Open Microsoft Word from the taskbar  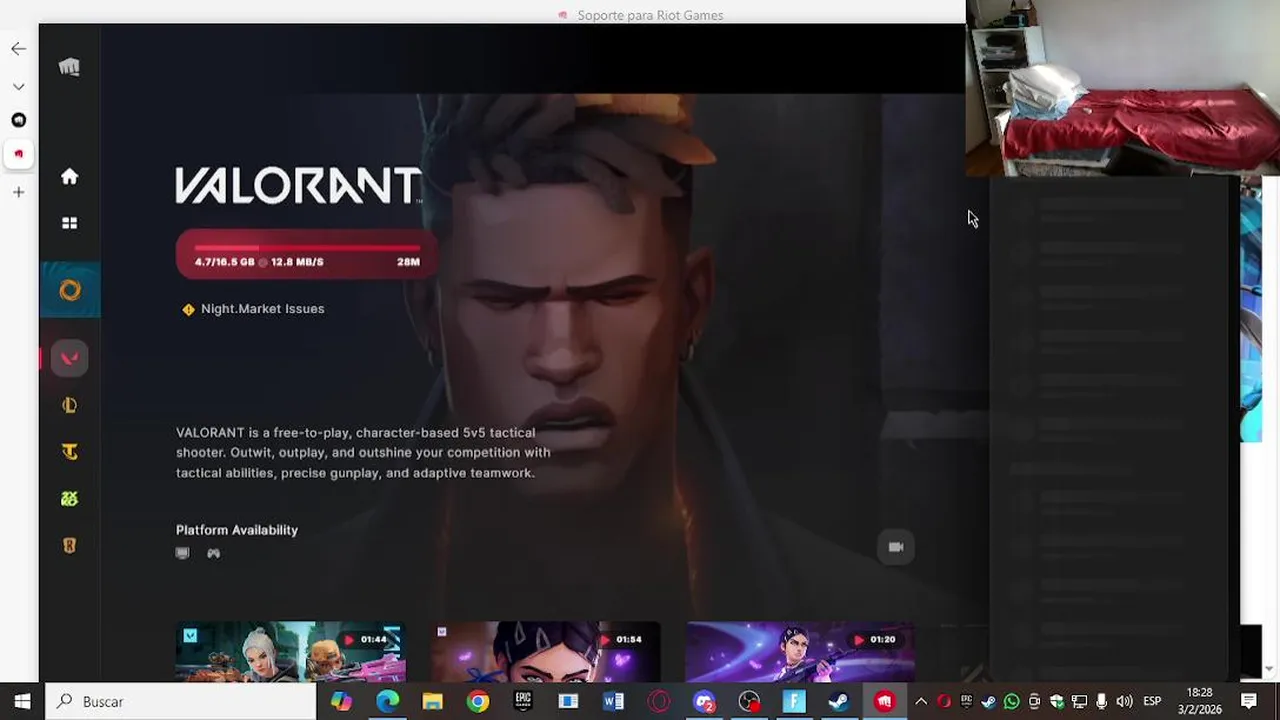(x=614, y=702)
